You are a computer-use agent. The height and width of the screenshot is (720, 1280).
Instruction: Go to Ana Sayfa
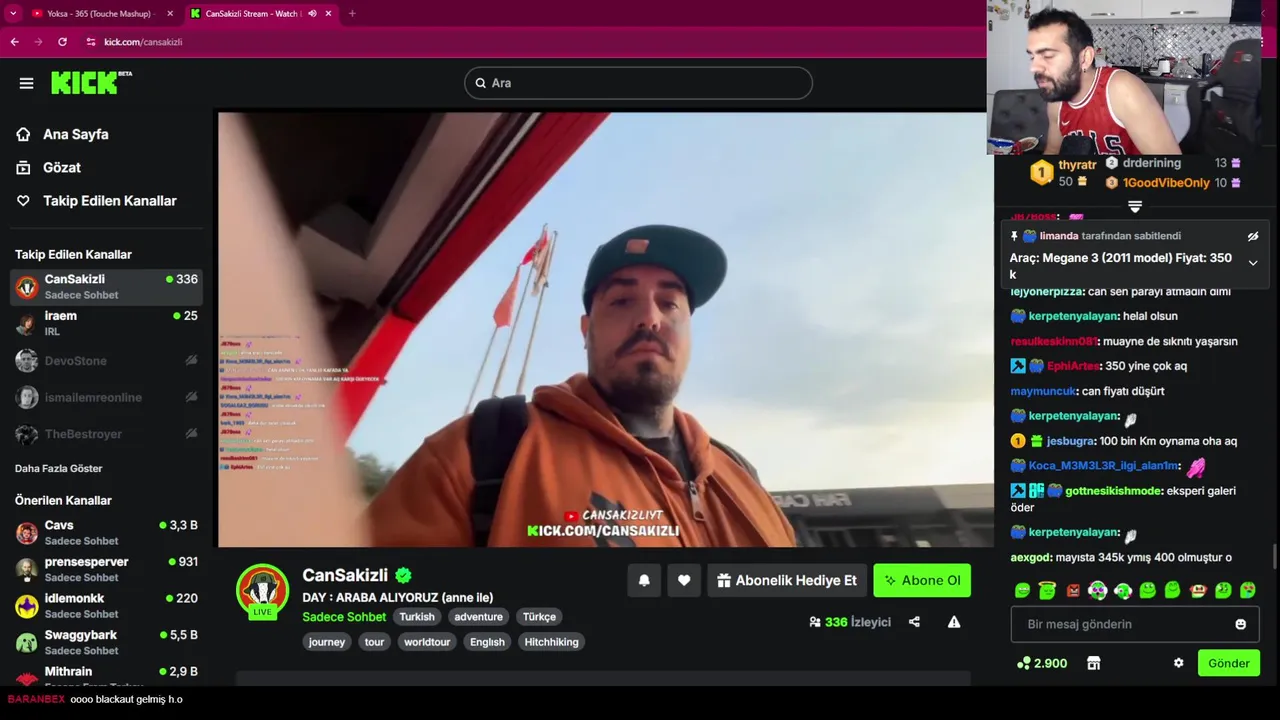(76, 134)
